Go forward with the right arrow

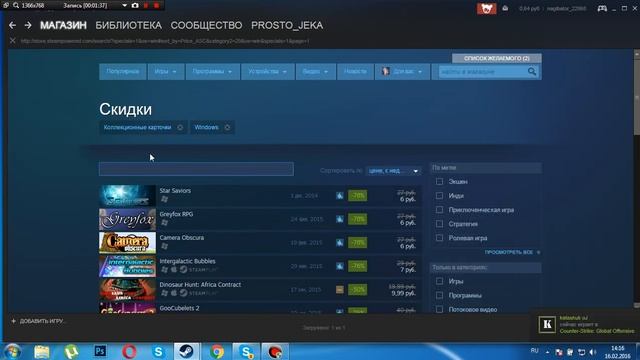click(x=28, y=25)
